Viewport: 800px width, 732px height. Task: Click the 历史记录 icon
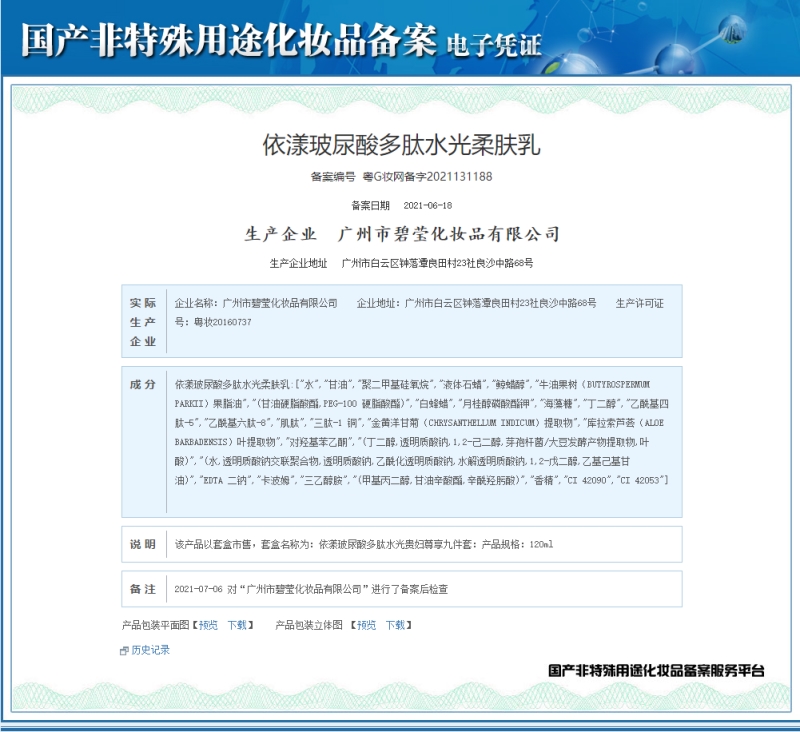[124, 650]
